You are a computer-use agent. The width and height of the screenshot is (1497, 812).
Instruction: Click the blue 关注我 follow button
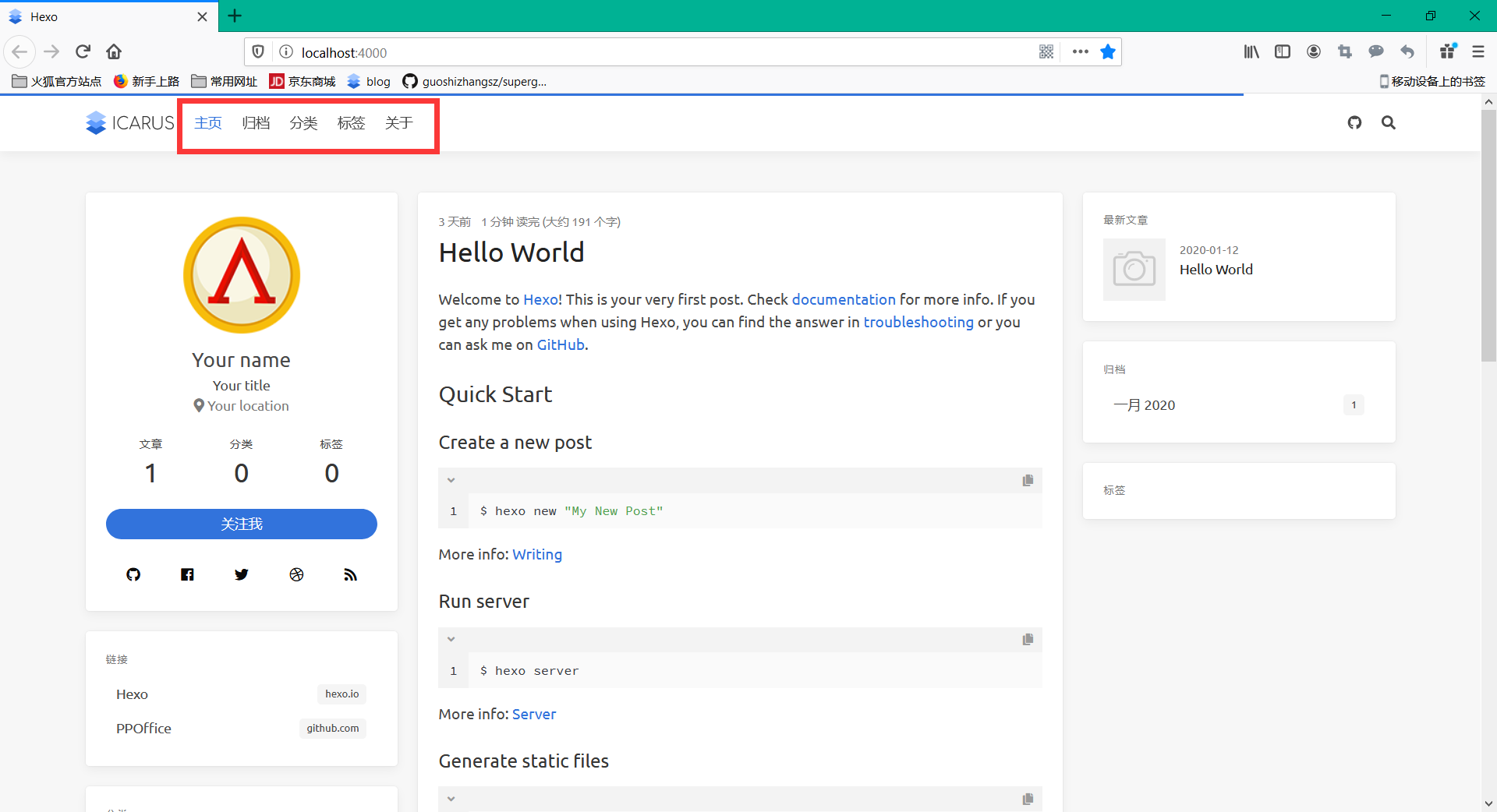pos(242,524)
